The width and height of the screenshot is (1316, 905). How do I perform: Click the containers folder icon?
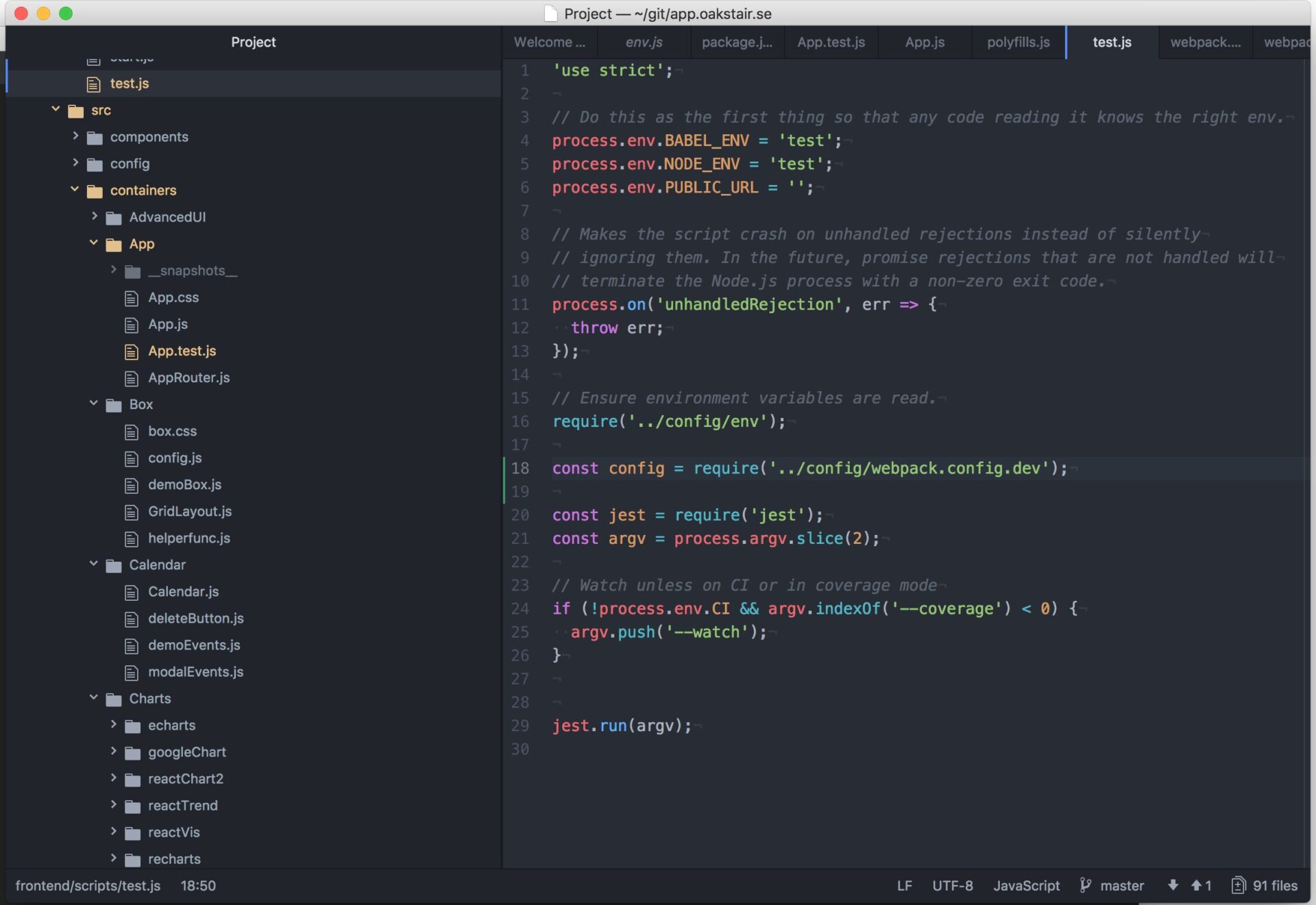click(95, 190)
